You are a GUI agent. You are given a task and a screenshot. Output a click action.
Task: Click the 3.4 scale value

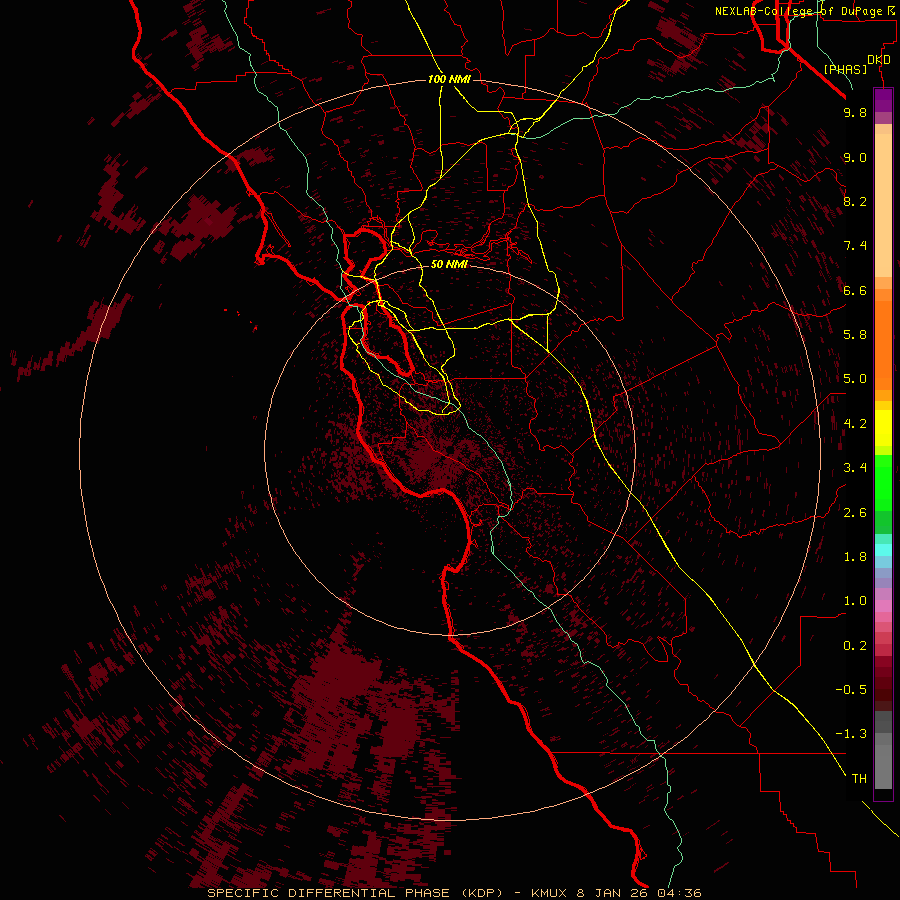(855, 468)
